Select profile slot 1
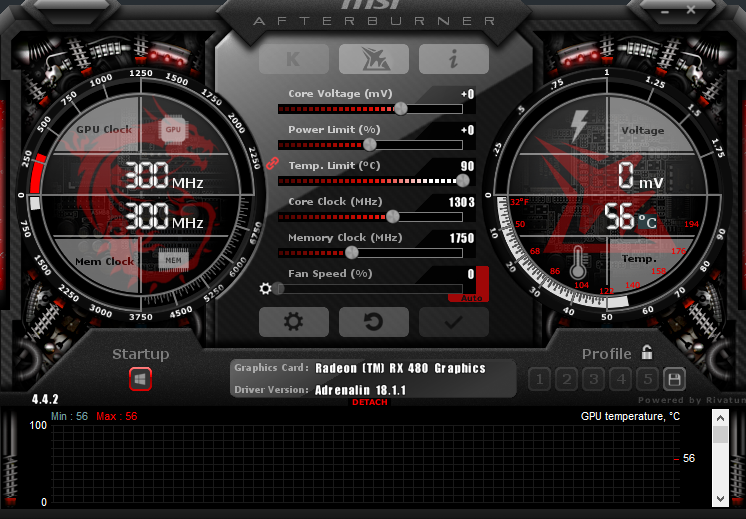The width and height of the screenshot is (746, 519). pos(540,379)
